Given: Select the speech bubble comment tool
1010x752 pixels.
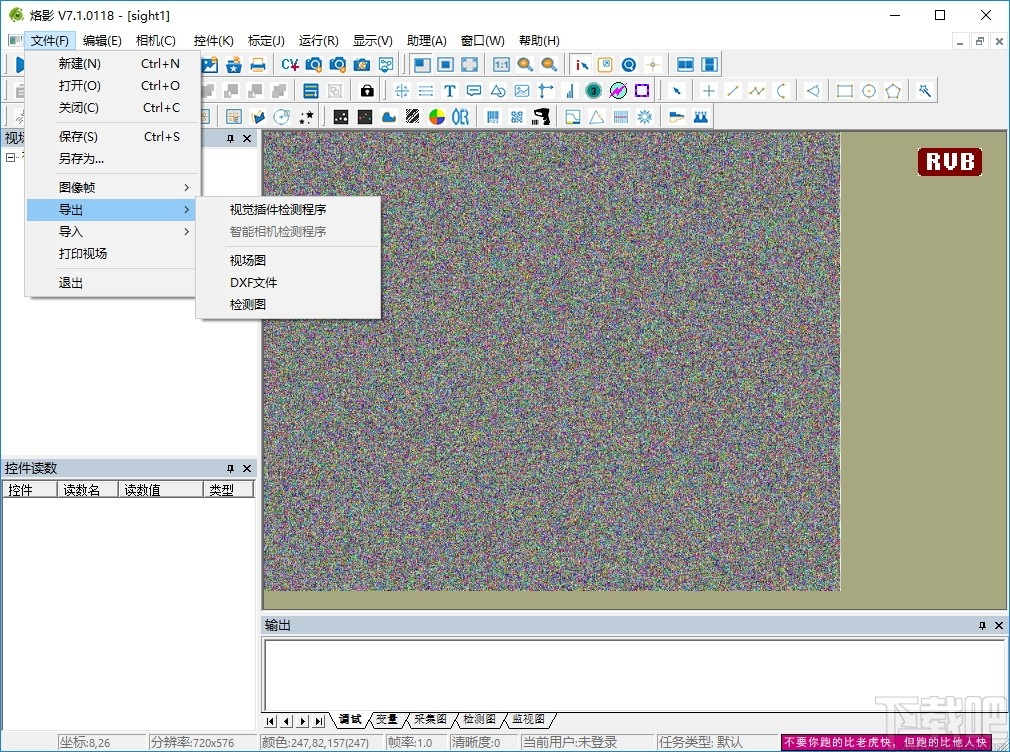Looking at the screenshot, I should (473, 91).
